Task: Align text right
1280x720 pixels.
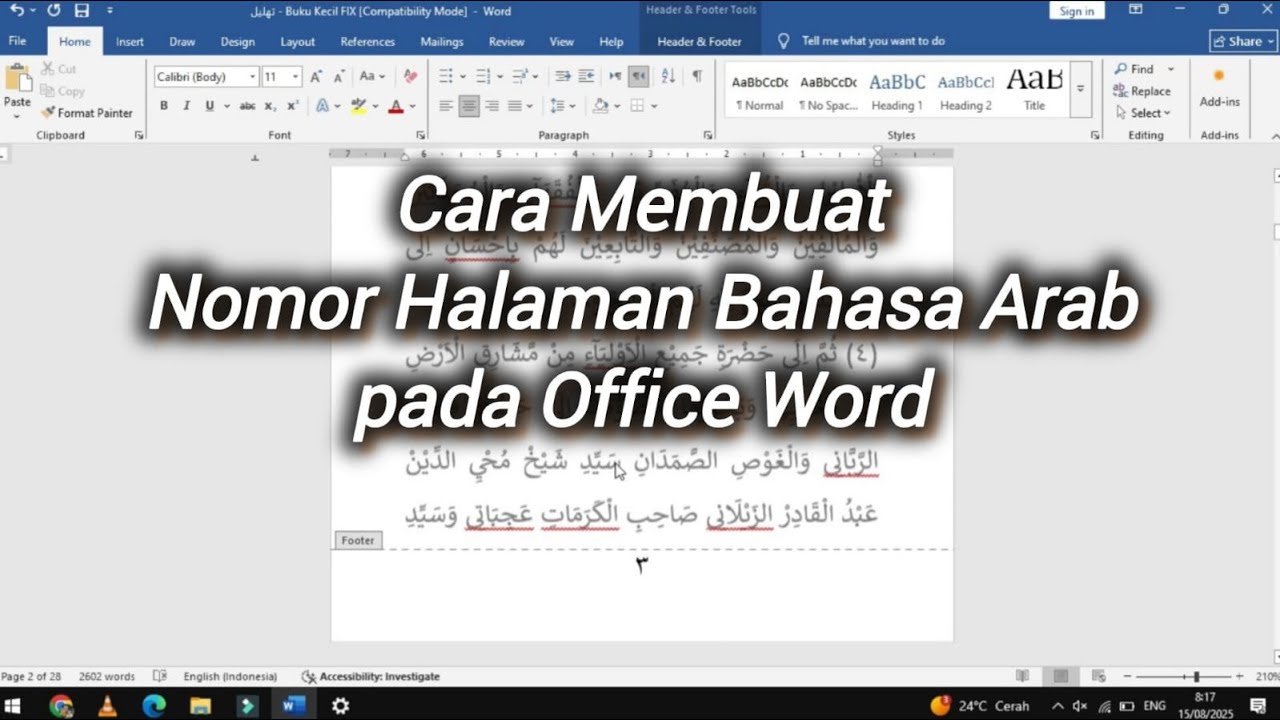Action: [x=492, y=106]
